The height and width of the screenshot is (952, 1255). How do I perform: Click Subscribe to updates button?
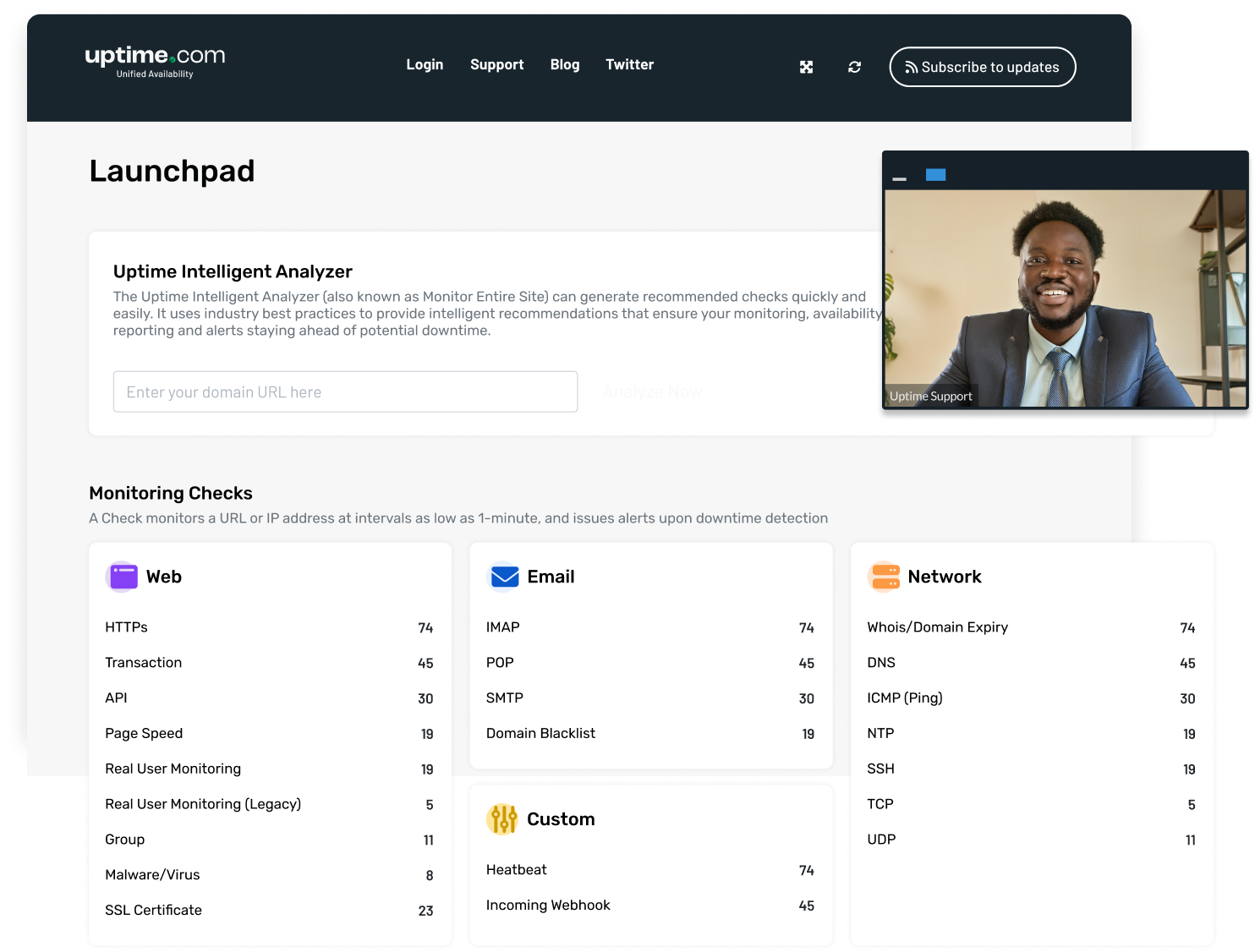click(x=983, y=67)
